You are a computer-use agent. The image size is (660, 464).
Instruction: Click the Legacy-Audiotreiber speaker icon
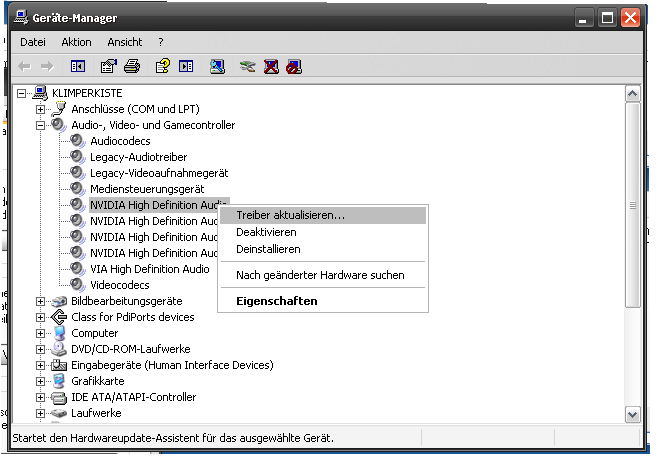tap(77, 157)
